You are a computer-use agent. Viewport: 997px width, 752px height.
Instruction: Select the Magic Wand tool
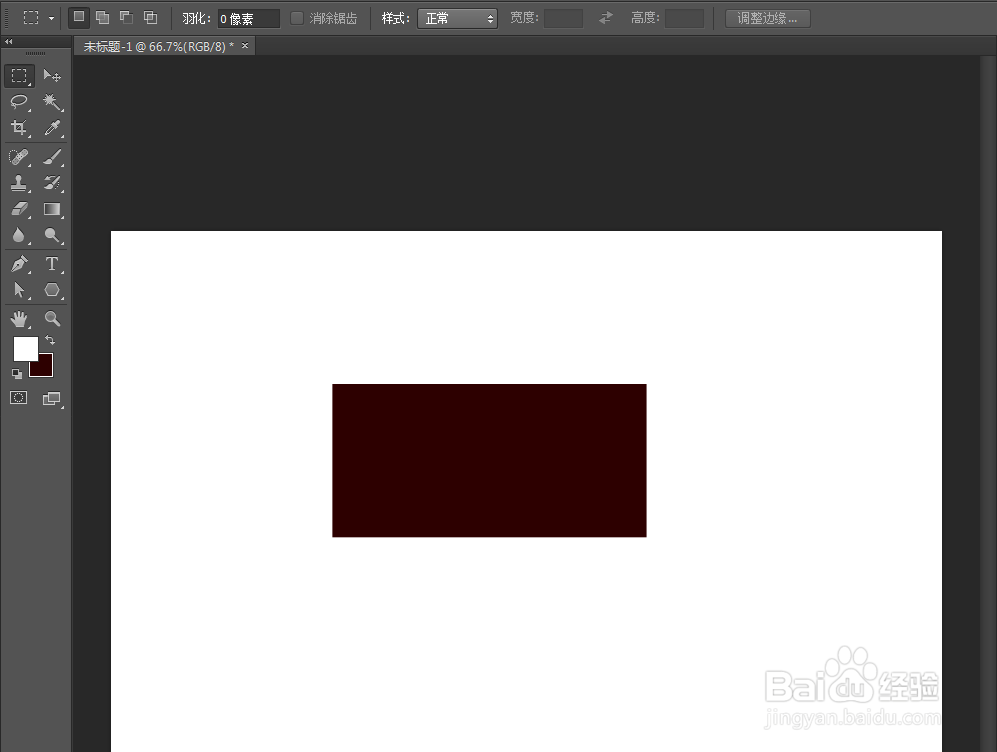tap(52, 102)
